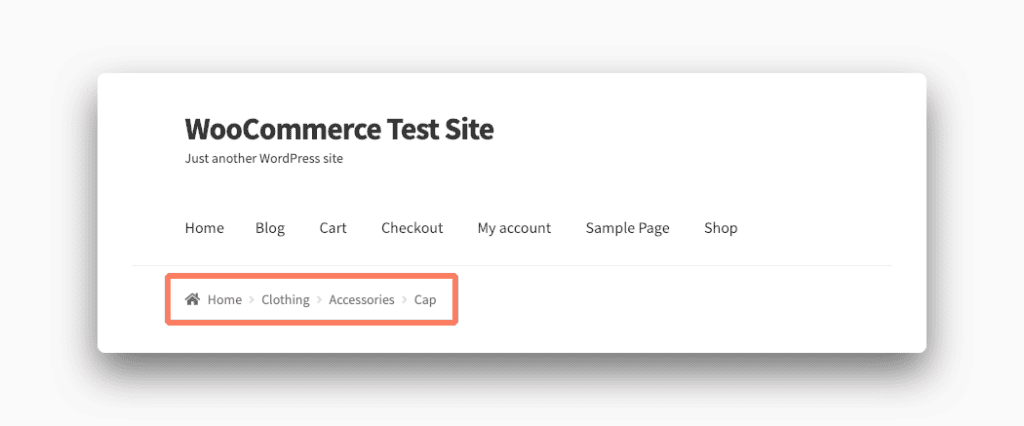This screenshot has width=1024, height=426.
Task: Go to Home in the navigation menu
Action: pyautogui.click(x=204, y=228)
